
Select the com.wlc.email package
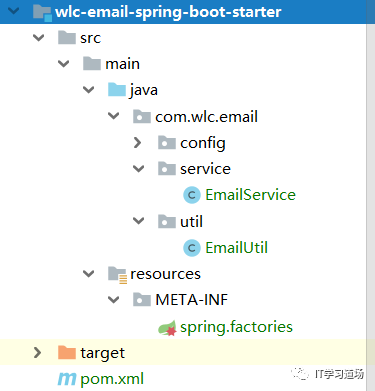coord(206,117)
